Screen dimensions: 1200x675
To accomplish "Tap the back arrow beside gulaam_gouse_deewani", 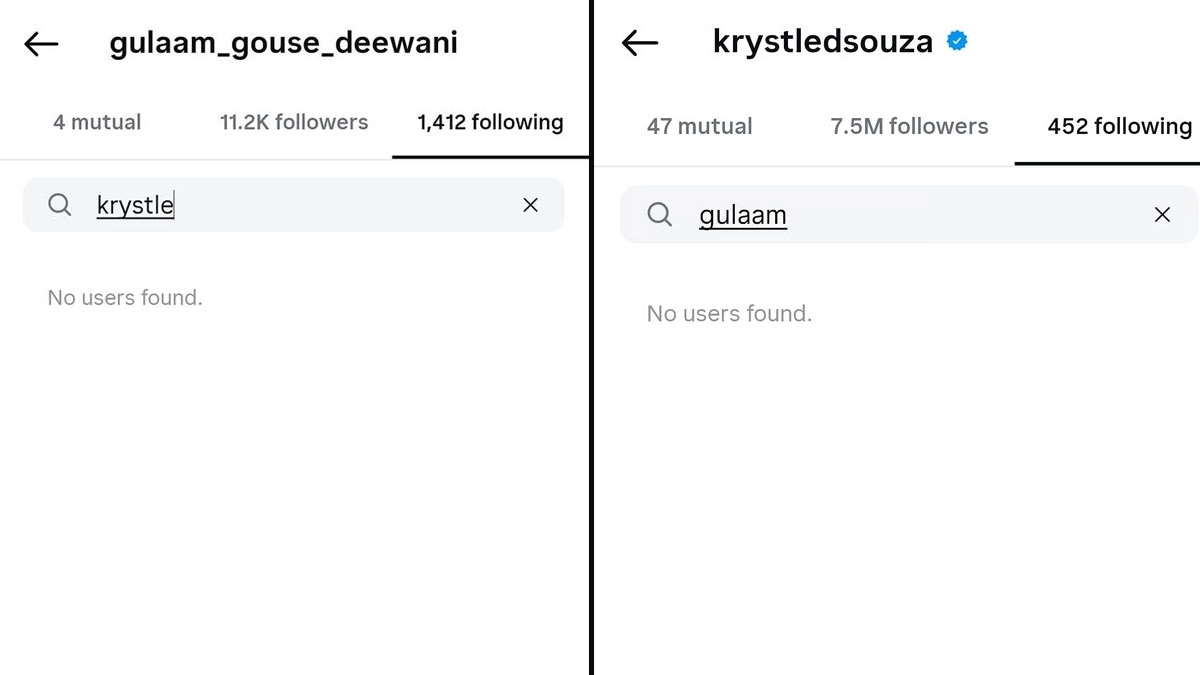I will [41, 44].
